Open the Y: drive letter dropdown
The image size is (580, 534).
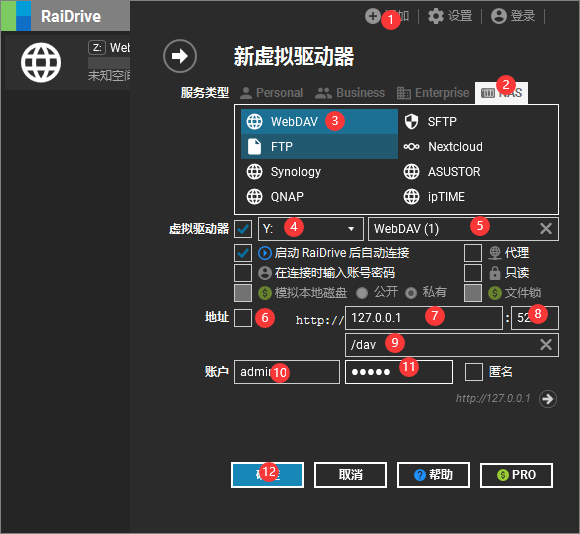[311, 229]
